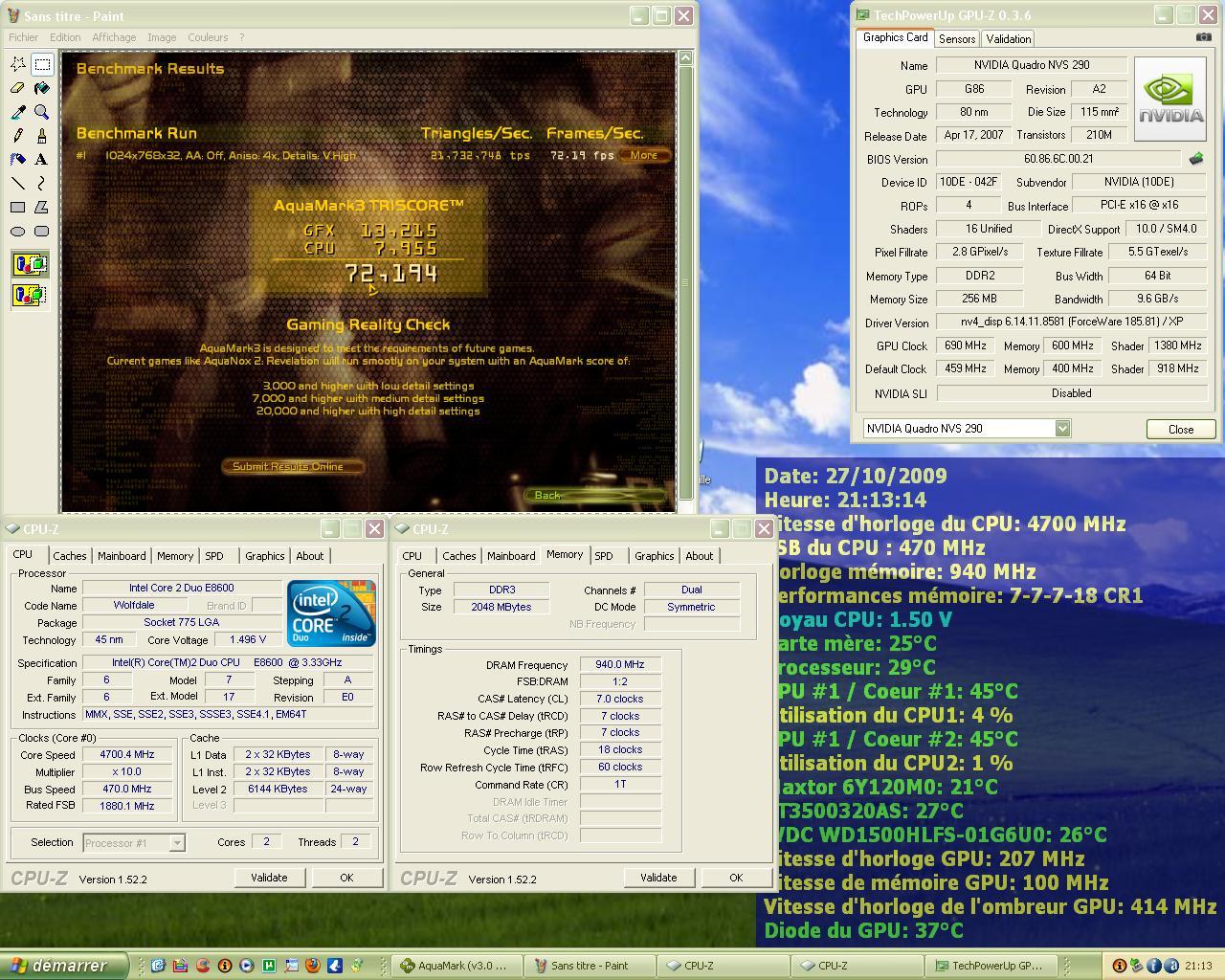Choose the Text tool in Paint

tap(42, 159)
